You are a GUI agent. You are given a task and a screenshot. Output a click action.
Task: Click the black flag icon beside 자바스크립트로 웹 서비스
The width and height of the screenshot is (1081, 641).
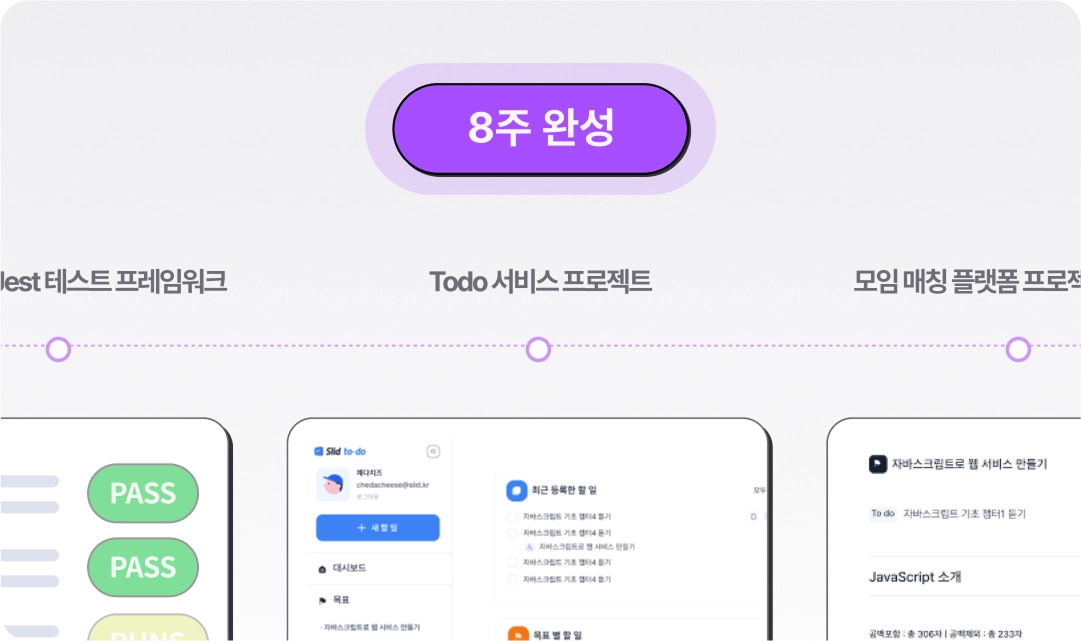pos(878,464)
